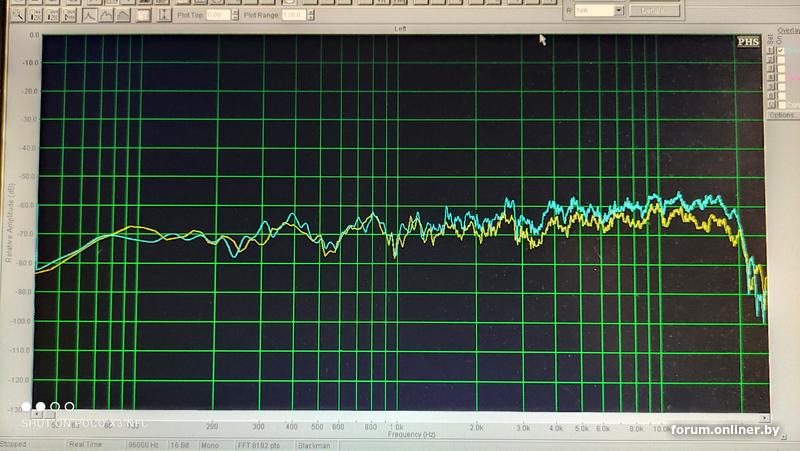The height and width of the screenshot is (451, 800).
Task: Click the white box toolbar icon
Action: click(144, 16)
